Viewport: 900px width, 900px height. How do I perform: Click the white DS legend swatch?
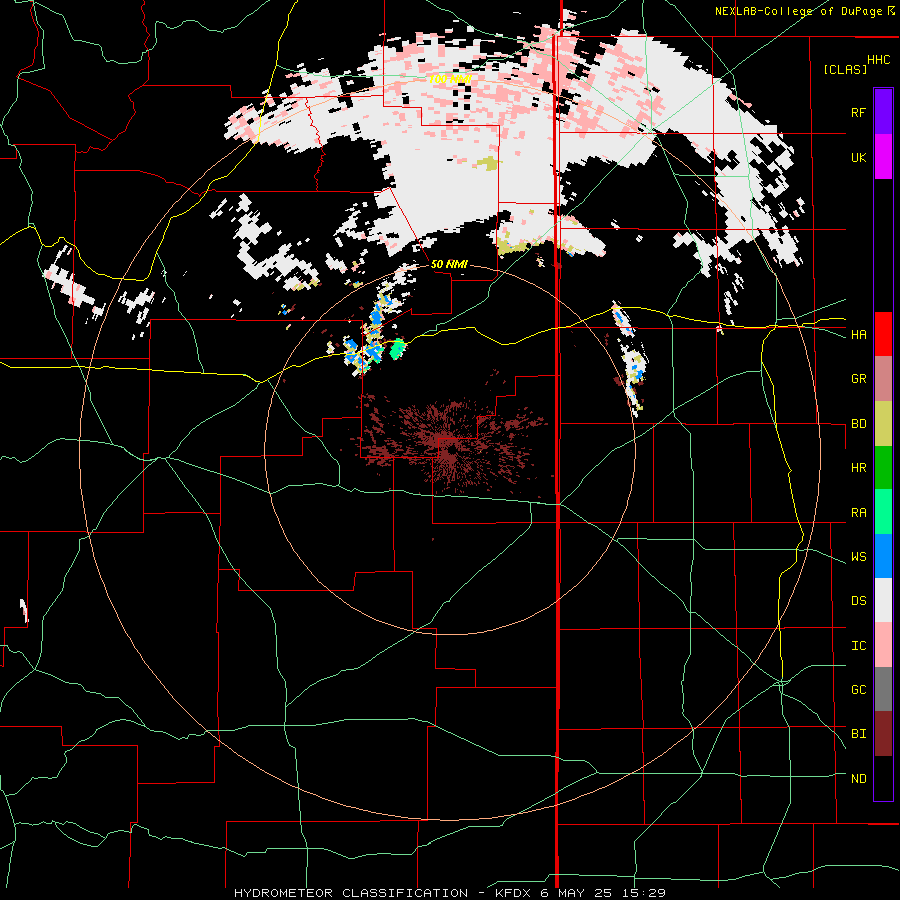tap(883, 600)
